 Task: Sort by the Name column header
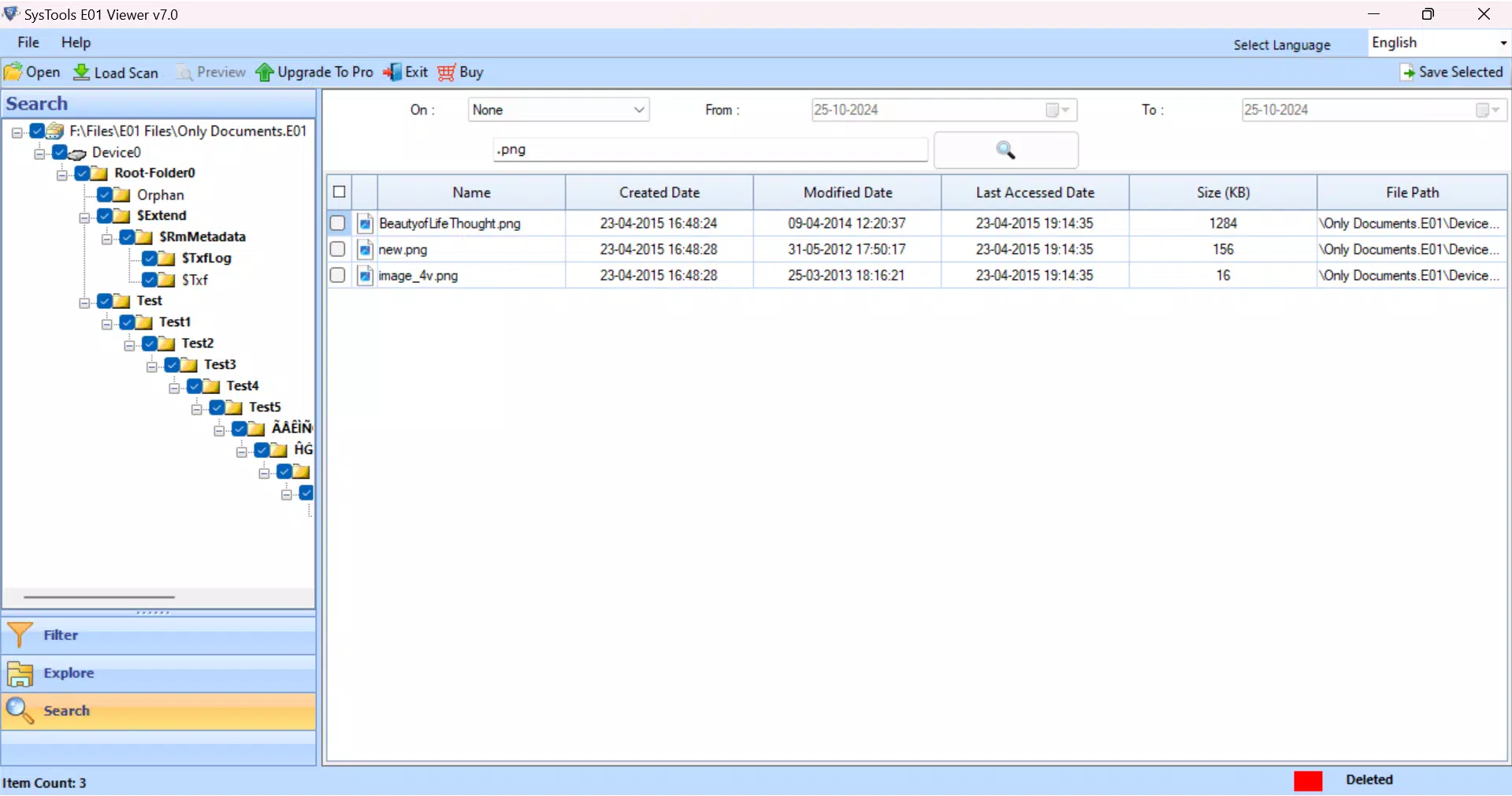471,192
